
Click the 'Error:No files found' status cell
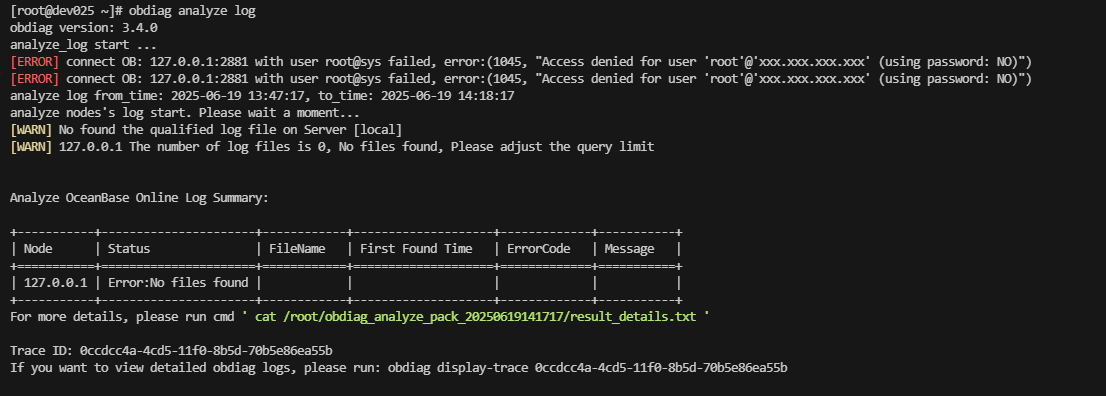[x=178, y=282]
